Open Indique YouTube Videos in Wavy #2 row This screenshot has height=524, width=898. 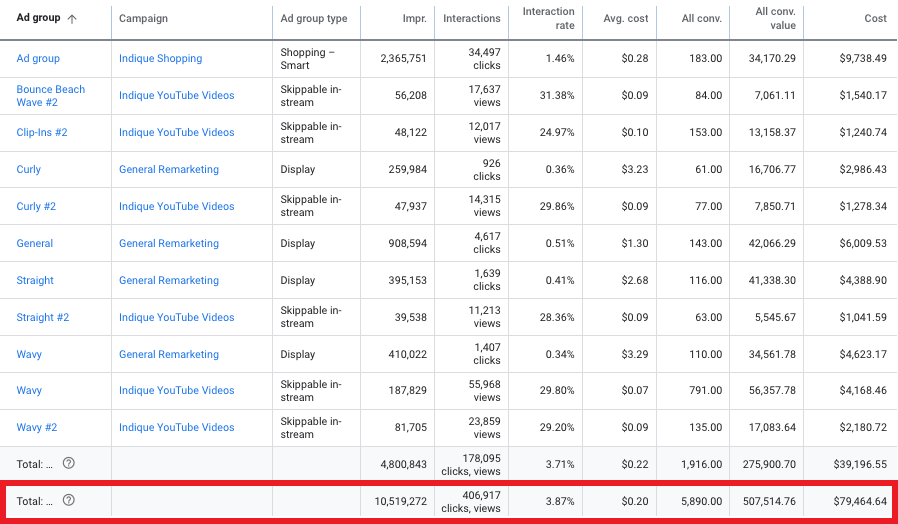point(176,427)
